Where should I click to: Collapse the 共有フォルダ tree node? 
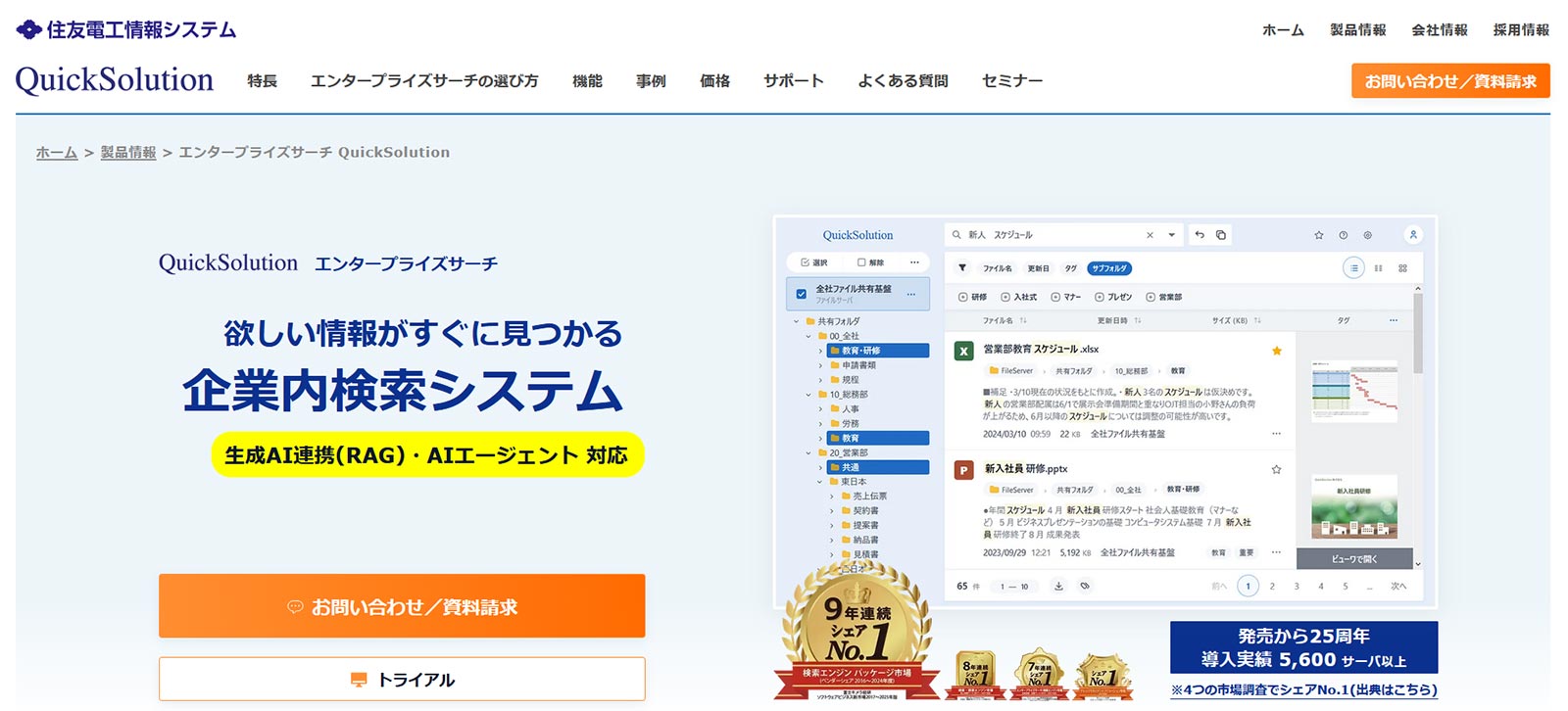point(797,321)
